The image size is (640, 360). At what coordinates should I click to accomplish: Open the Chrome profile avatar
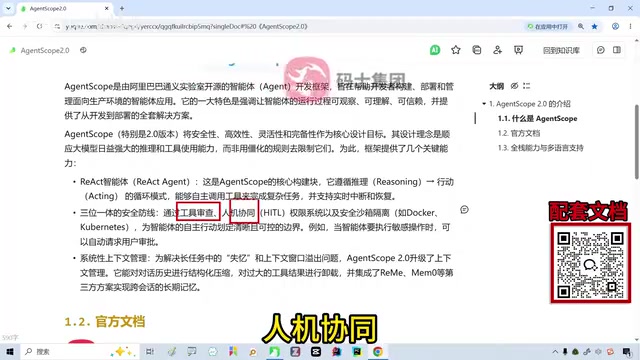(615, 26)
